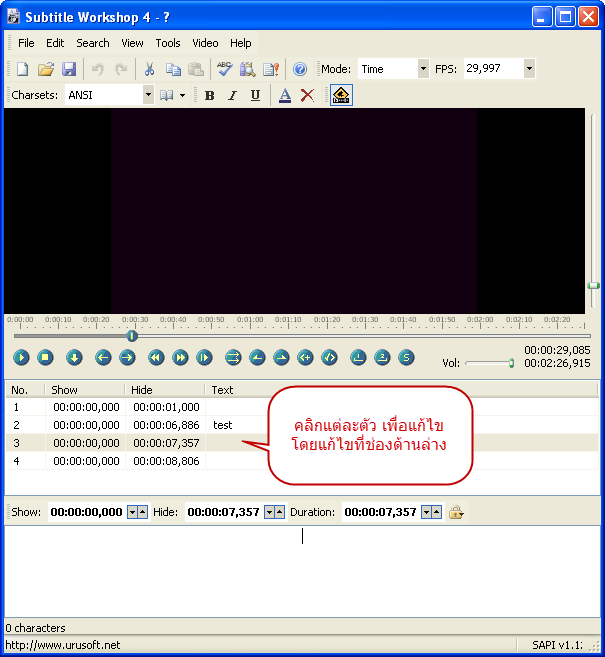Click the add synchronization point (S) button
Viewport: 605px width, 657px height.
(x=406, y=358)
